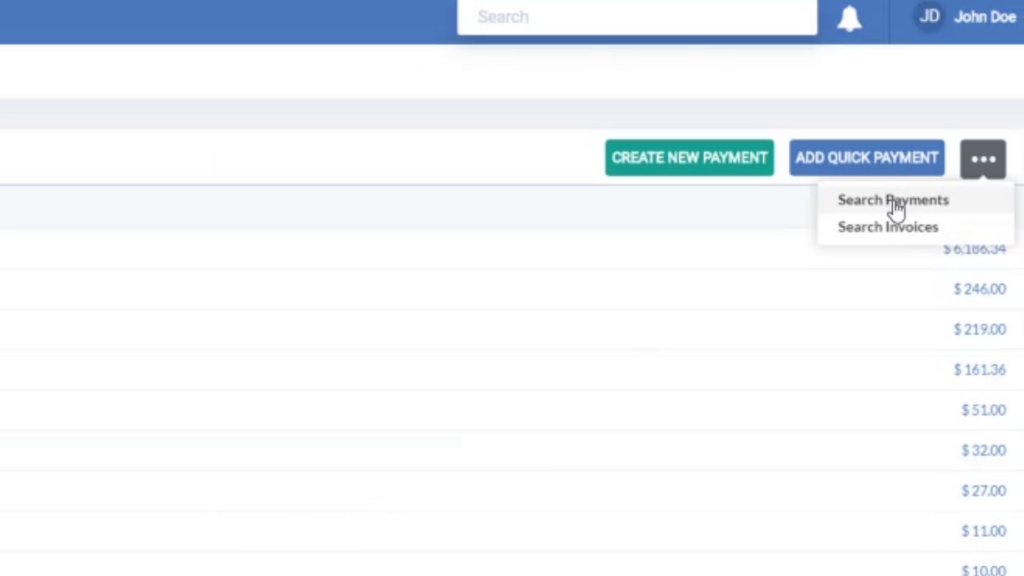Open John Doe user name menu

coord(985,17)
